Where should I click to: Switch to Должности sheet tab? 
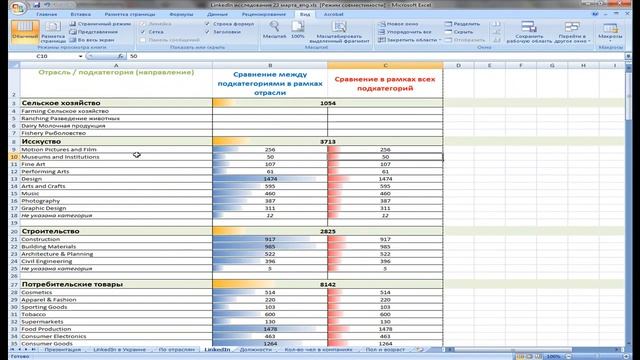tap(256, 350)
